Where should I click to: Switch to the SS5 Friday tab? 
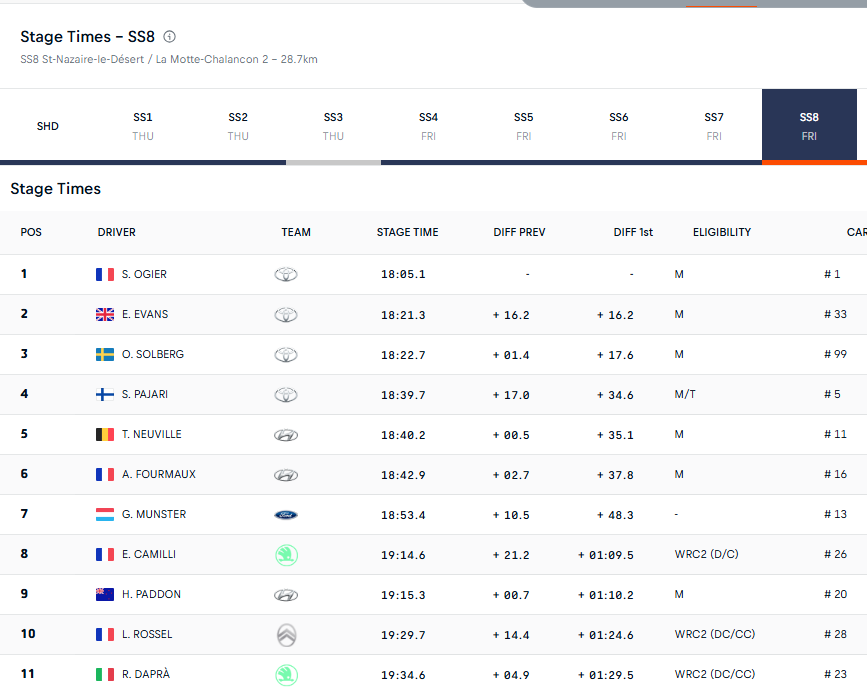tap(524, 126)
